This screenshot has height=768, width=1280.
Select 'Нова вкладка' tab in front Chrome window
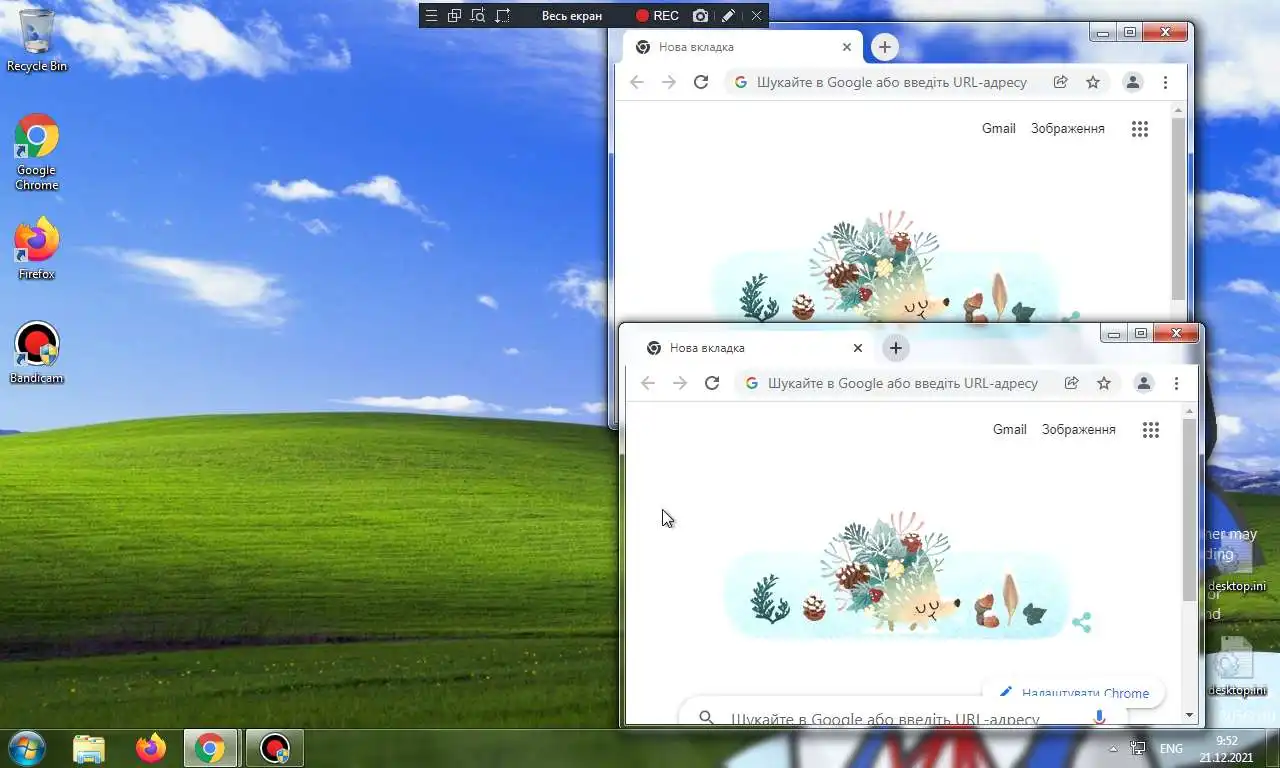tap(752, 348)
